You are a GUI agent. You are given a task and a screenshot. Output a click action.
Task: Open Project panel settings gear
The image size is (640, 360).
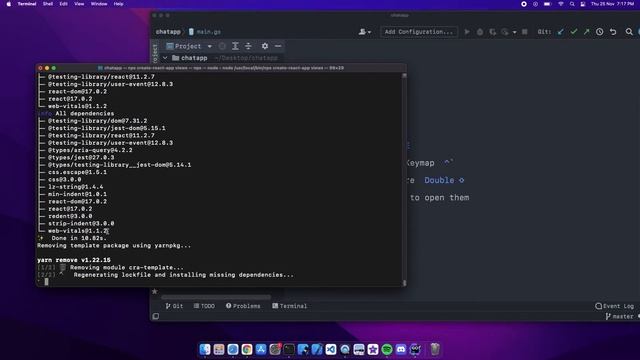pos(265,46)
